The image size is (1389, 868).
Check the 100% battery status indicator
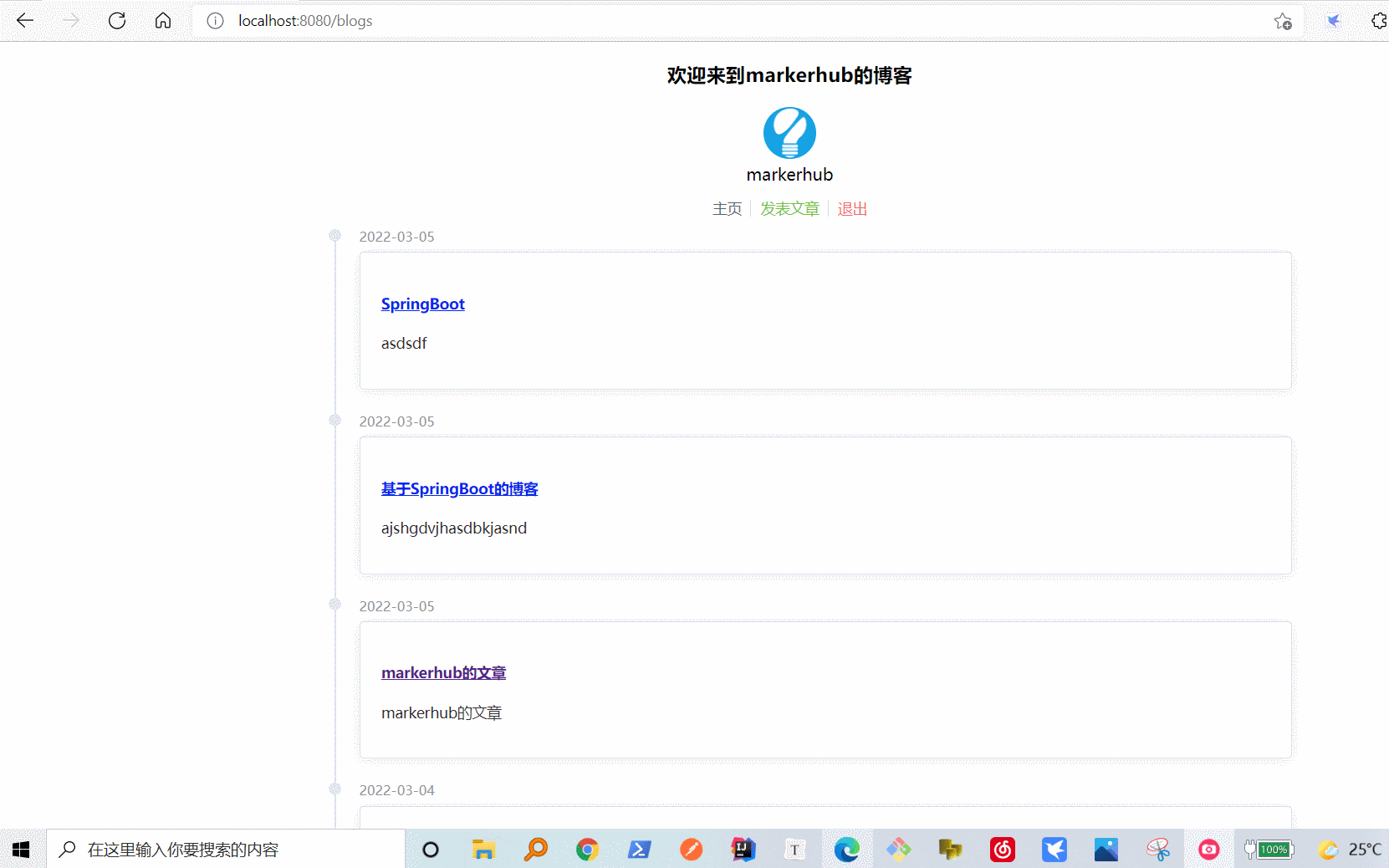[1269, 850]
